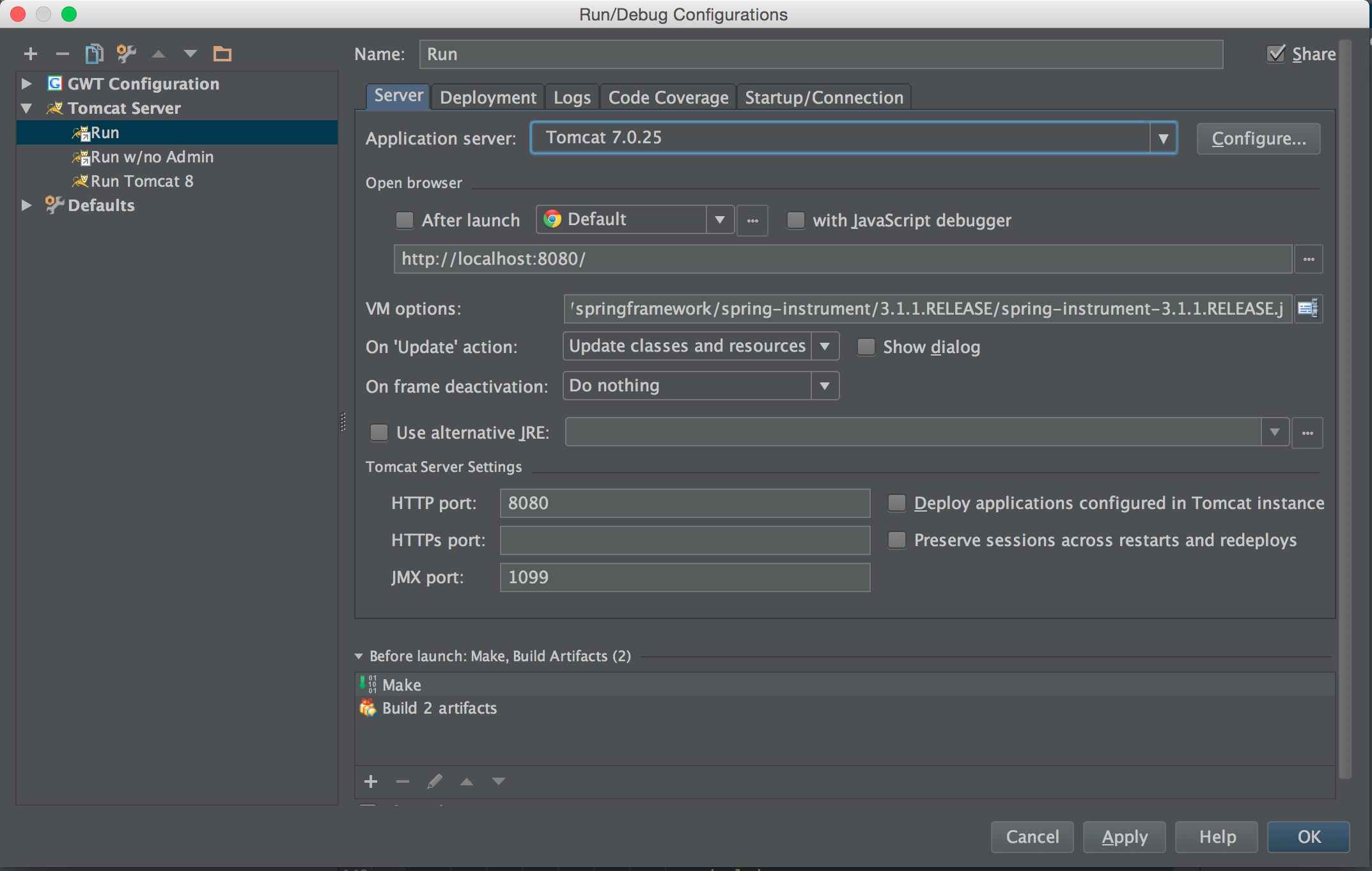The width and height of the screenshot is (1372, 871).
Task: Click into the HTTP port field
Action: click(x=684, y=503)
